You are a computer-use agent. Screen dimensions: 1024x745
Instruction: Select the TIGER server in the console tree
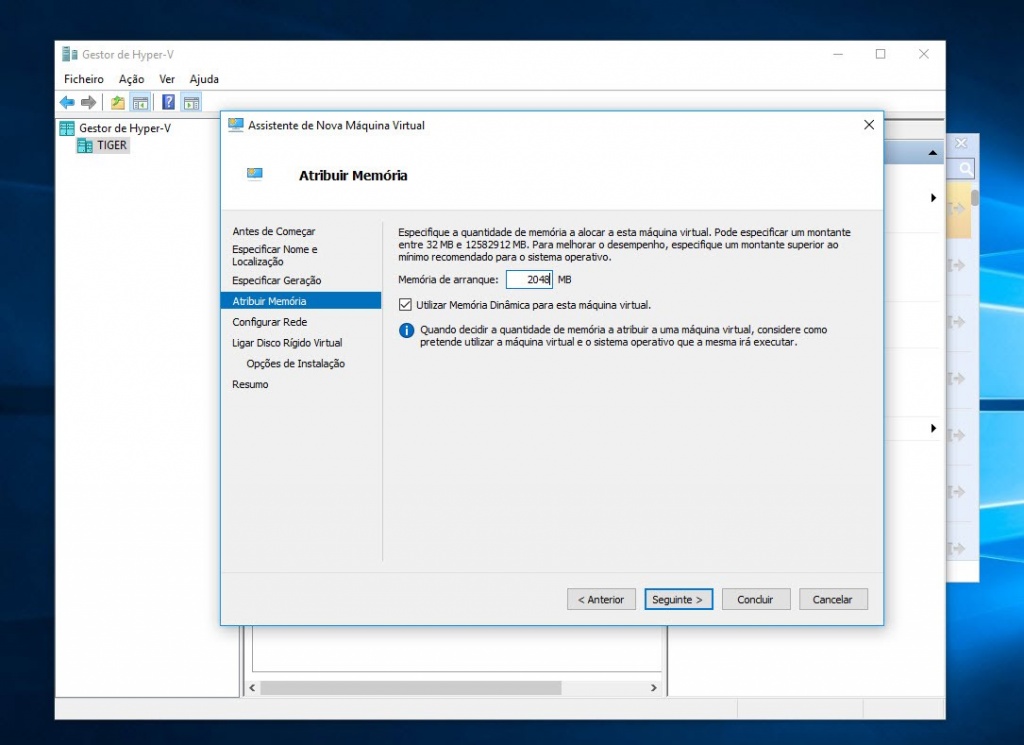(109, 145)
